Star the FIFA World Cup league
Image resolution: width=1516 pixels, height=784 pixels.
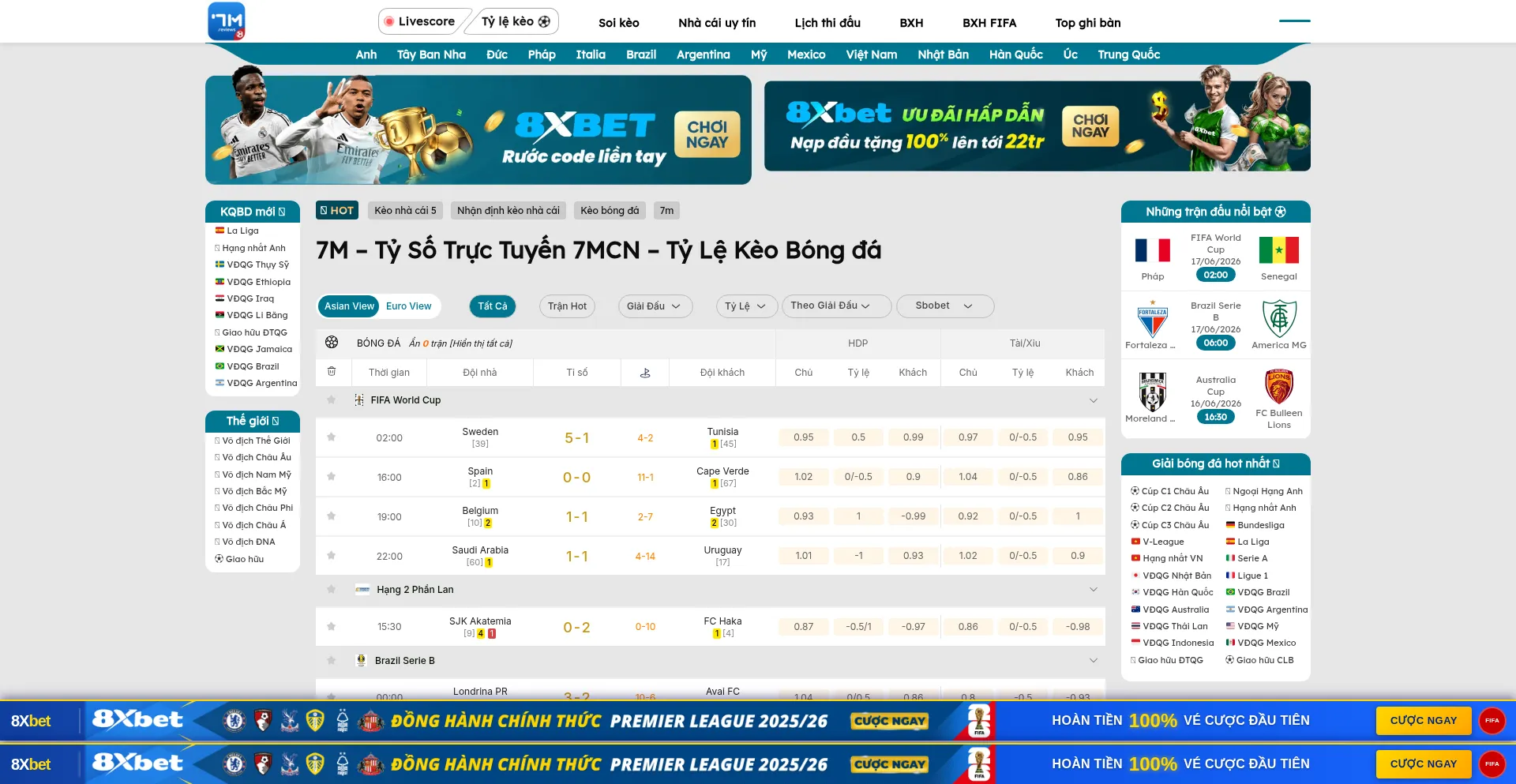tap(332, 400)
